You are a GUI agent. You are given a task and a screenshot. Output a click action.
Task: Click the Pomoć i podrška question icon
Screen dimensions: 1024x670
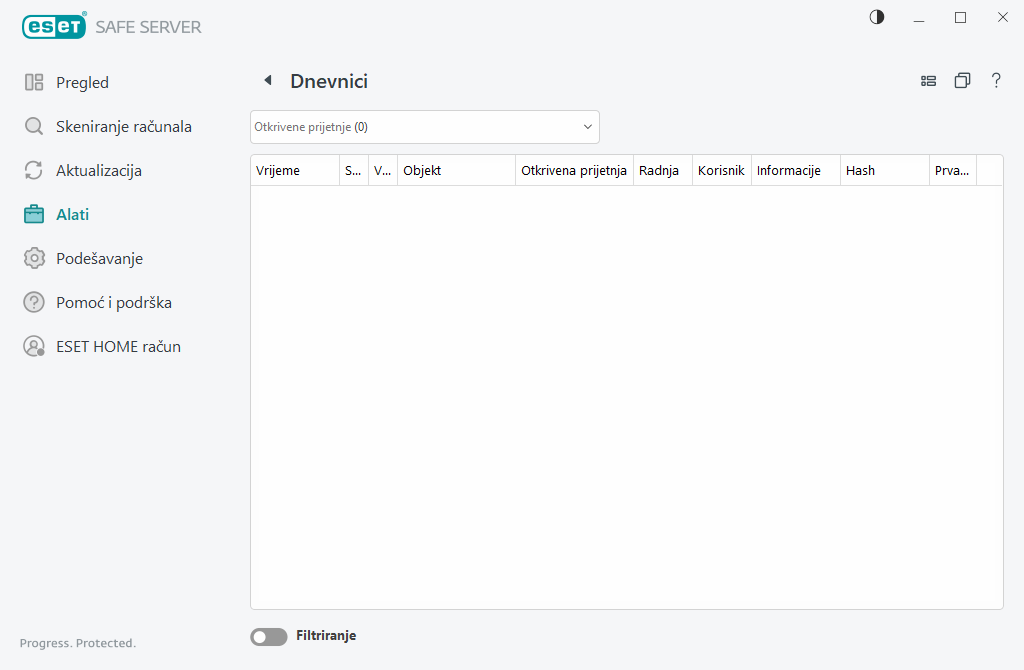[34, 303]
